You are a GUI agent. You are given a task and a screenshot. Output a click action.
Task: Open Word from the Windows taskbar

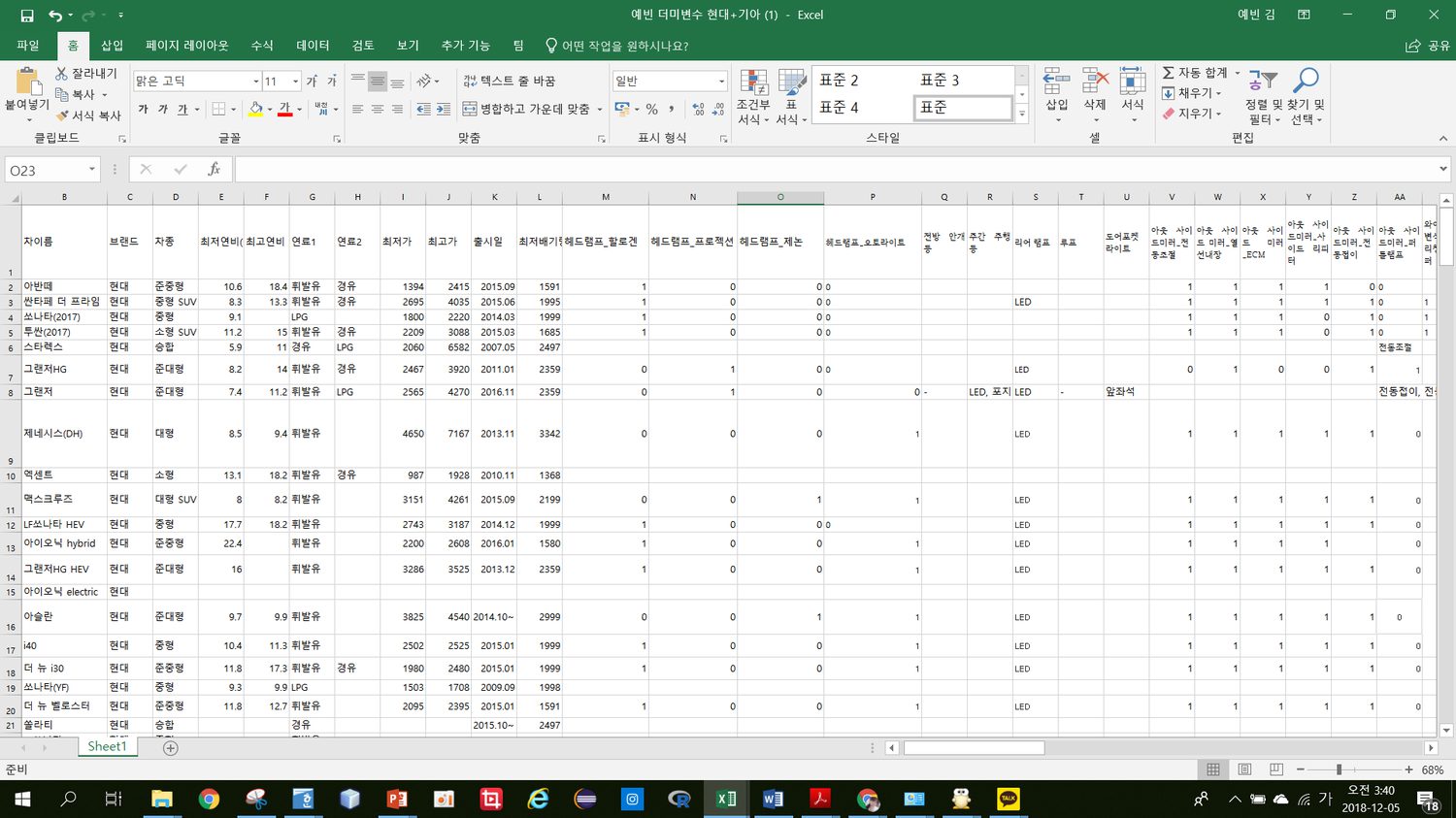tap(773, 799)
